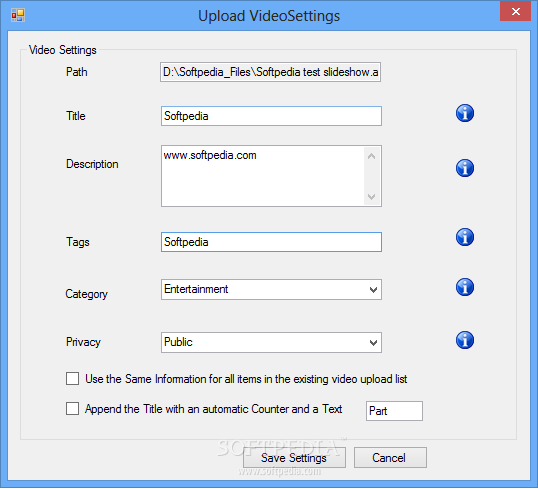538x489 pixels.
Task: Click the info icon next to Title
Action: pos(465,113)
